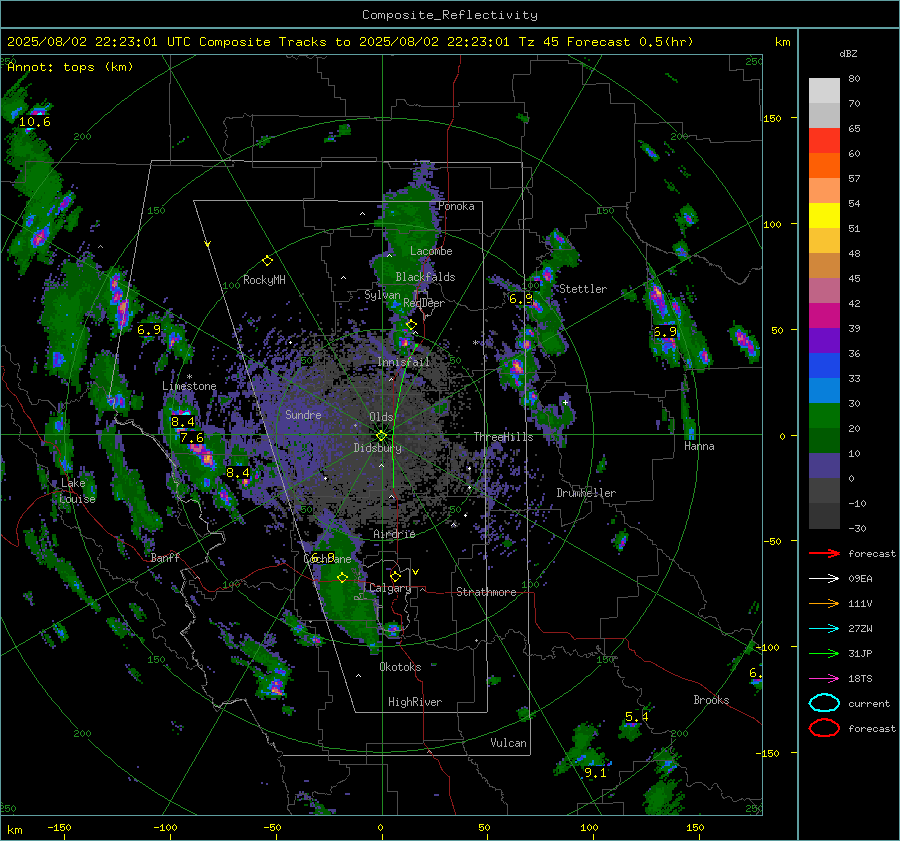The width and height of the screenshot is (900, 841).
Task: Pick the red 60-65 dBZ swatch
Action: tap(824, 141)
